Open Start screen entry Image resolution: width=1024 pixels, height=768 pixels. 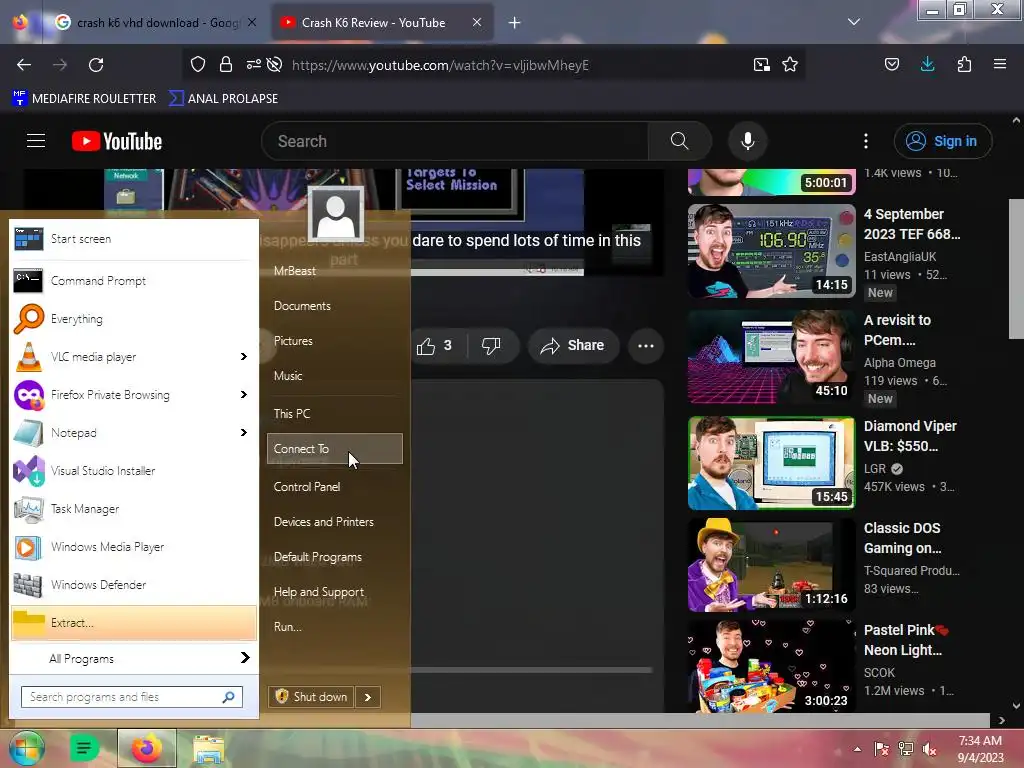(x=134, y=239)
